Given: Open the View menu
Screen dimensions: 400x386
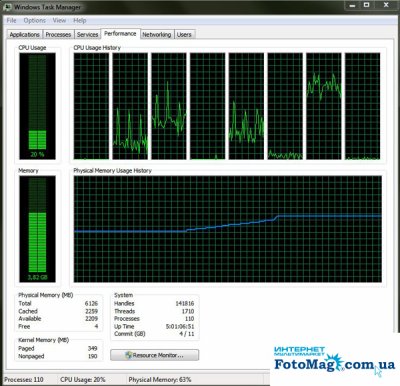Looking at the screenshot, I should tap(59, 20).
